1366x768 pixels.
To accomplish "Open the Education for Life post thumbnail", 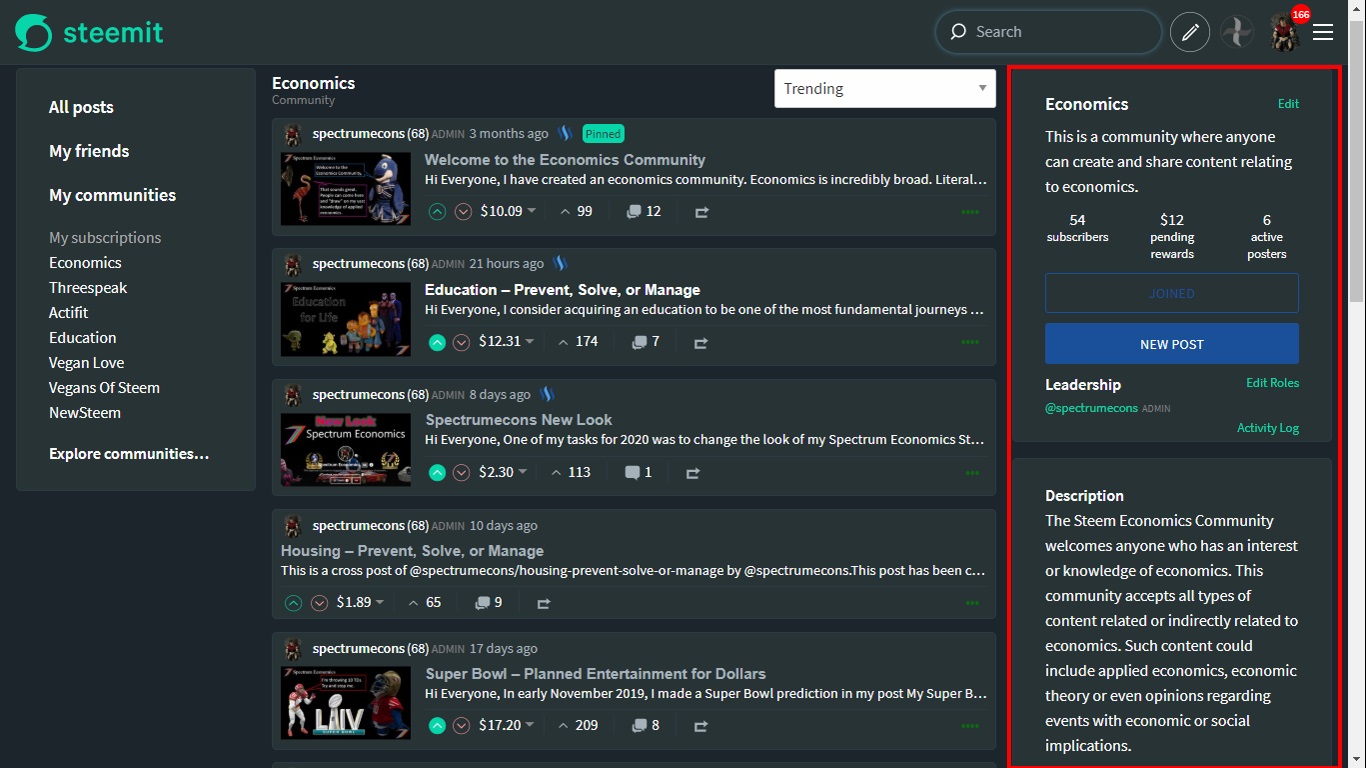I will (x=346, y=319).
